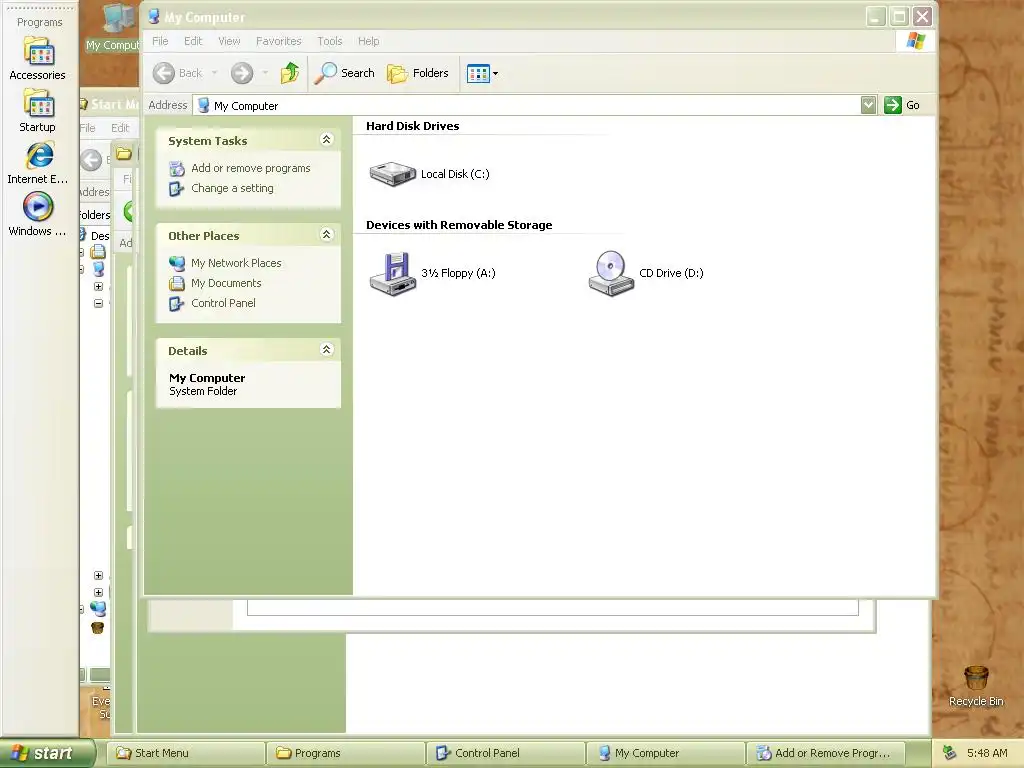Expand the Address bar dropdown
The width and height of the screenshot is (1024, 768).
coord(868,105)
